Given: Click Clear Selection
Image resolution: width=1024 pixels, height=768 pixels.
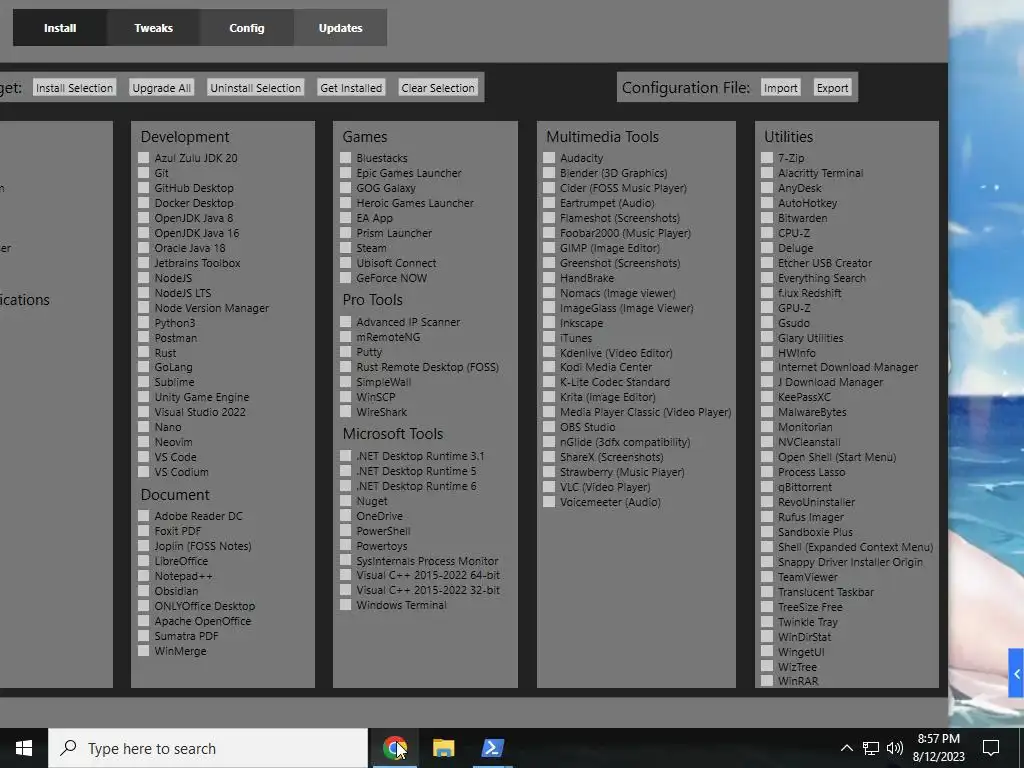Looking at the screenshot, I should 438,88.
